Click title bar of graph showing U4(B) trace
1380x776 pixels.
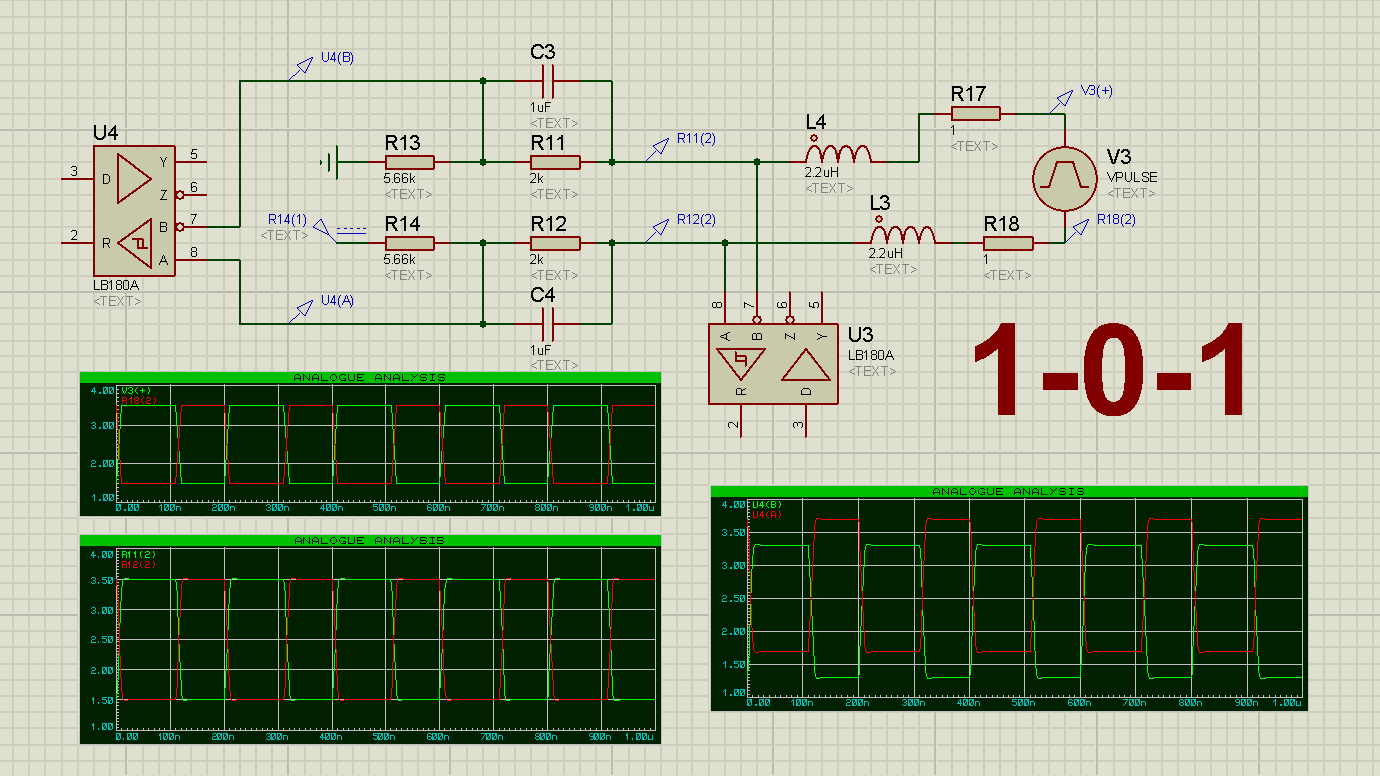1009,491
